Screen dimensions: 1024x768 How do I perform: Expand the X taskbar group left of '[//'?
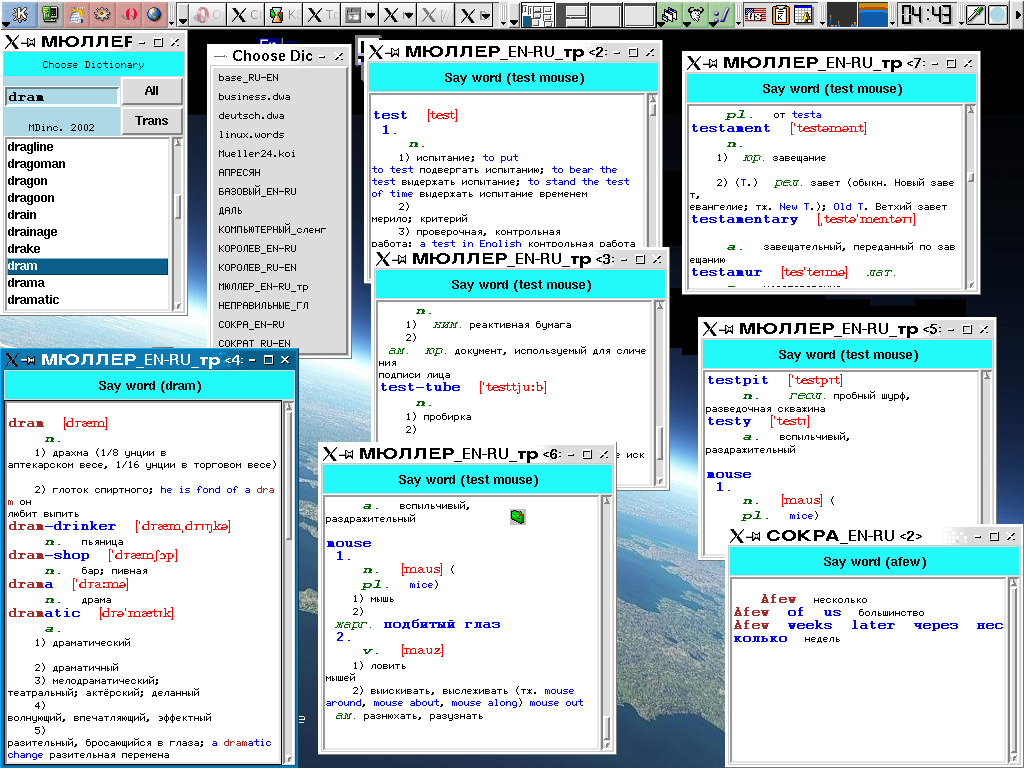coord(409,15)
